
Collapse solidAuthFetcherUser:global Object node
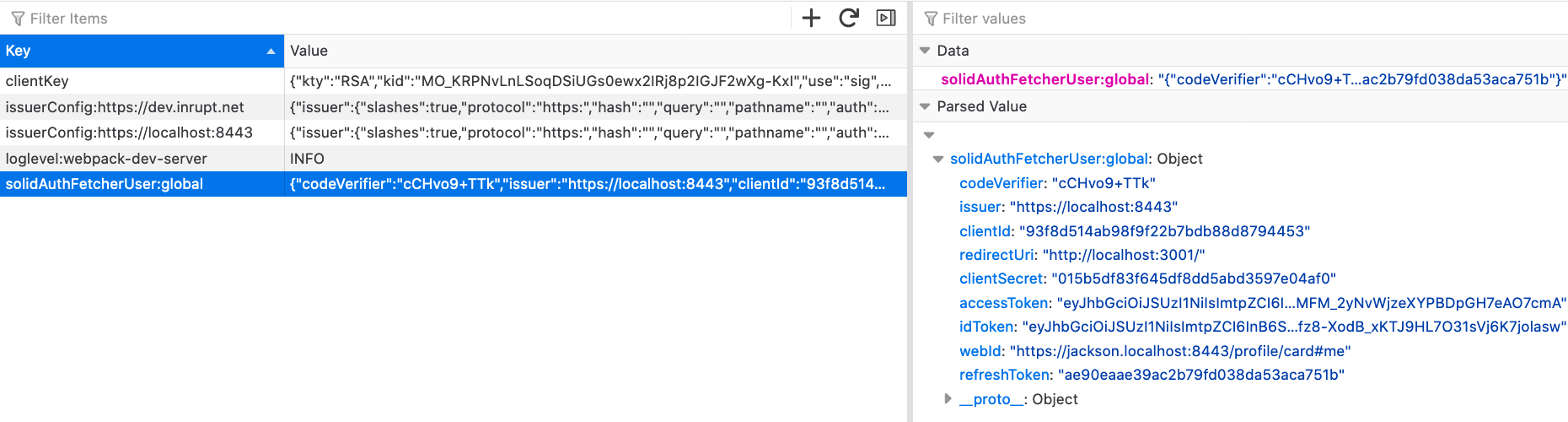(938, 159)
